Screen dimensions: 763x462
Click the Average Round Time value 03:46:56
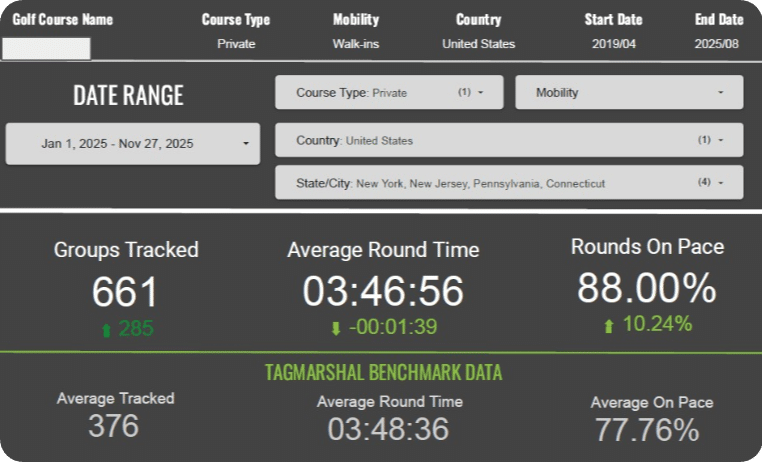tap(383, 291)
